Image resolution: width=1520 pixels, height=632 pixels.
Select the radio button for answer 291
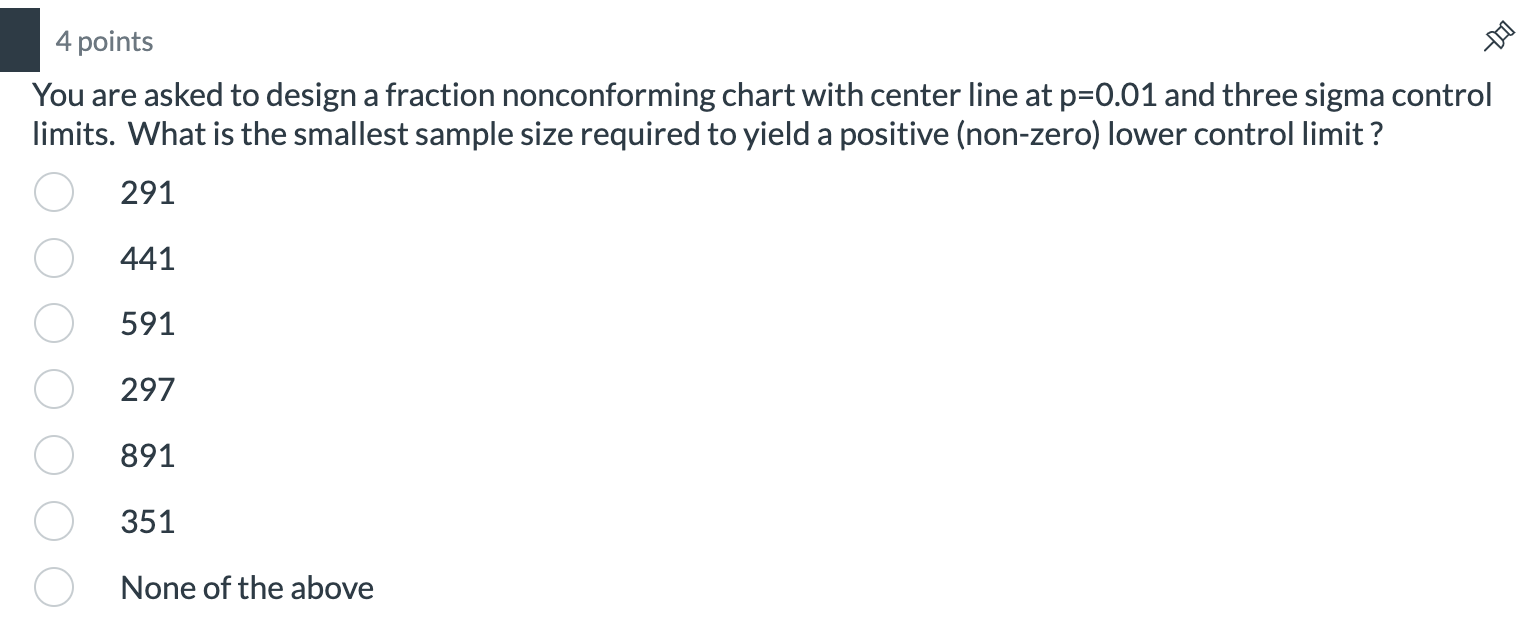pyautogui.click(x=54, y=192)
